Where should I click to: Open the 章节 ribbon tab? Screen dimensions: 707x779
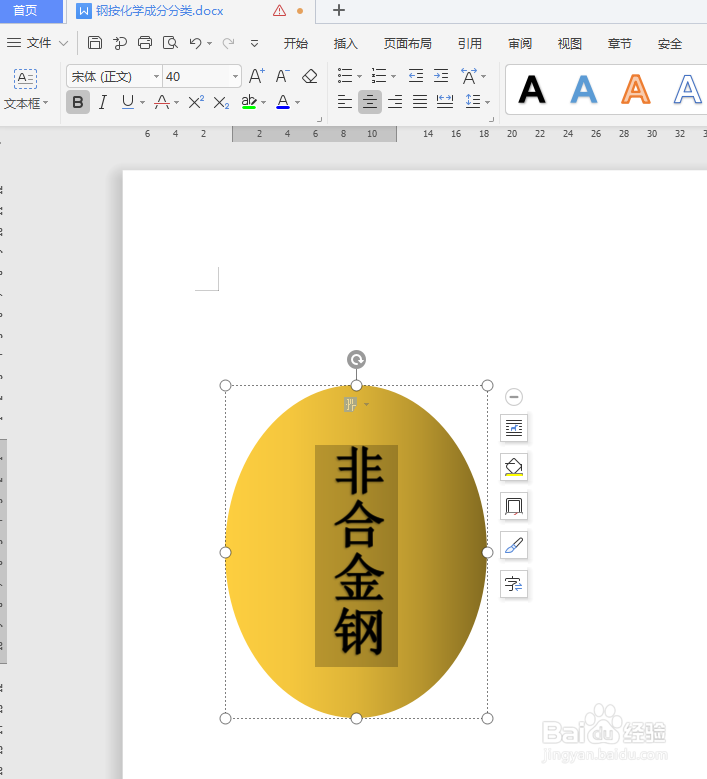coord(620,44)
